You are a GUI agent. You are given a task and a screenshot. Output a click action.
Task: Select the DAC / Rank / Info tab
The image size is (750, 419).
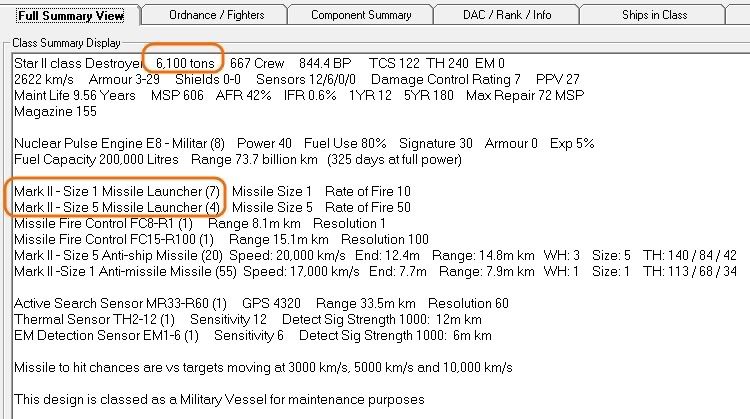point(507,15)
